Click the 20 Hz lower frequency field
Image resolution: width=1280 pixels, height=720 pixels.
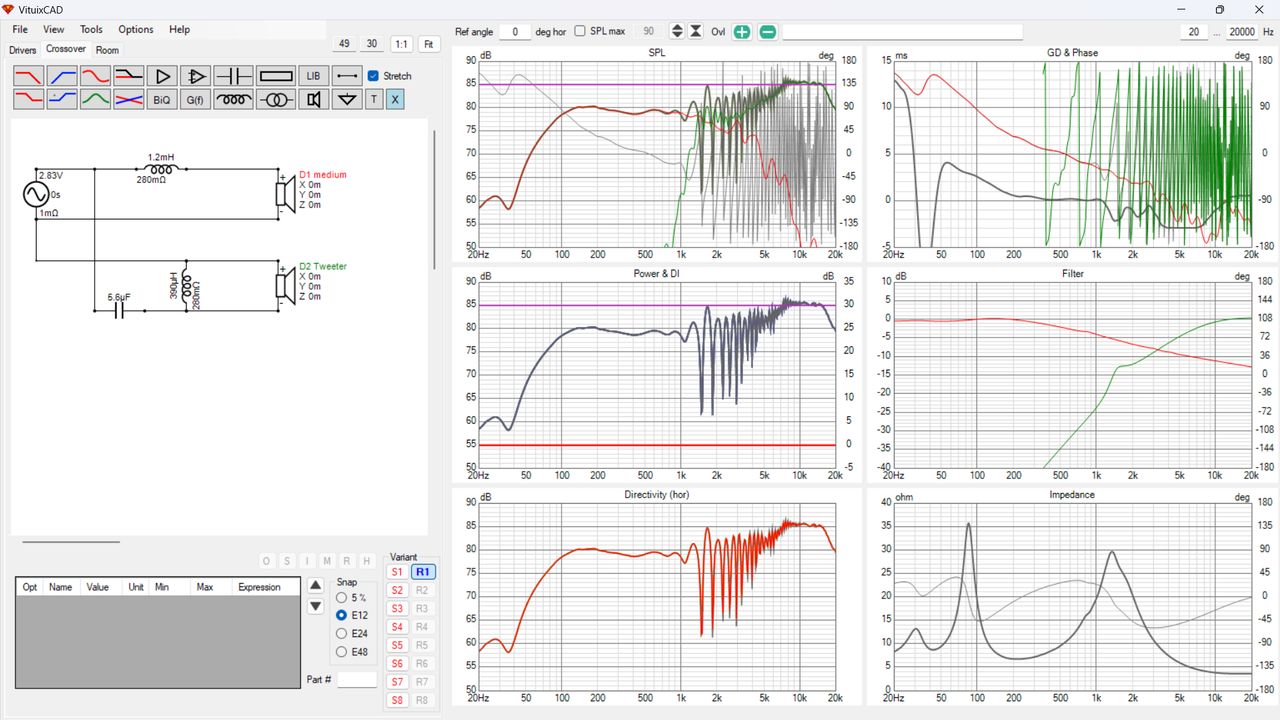tap(1193, 32)
